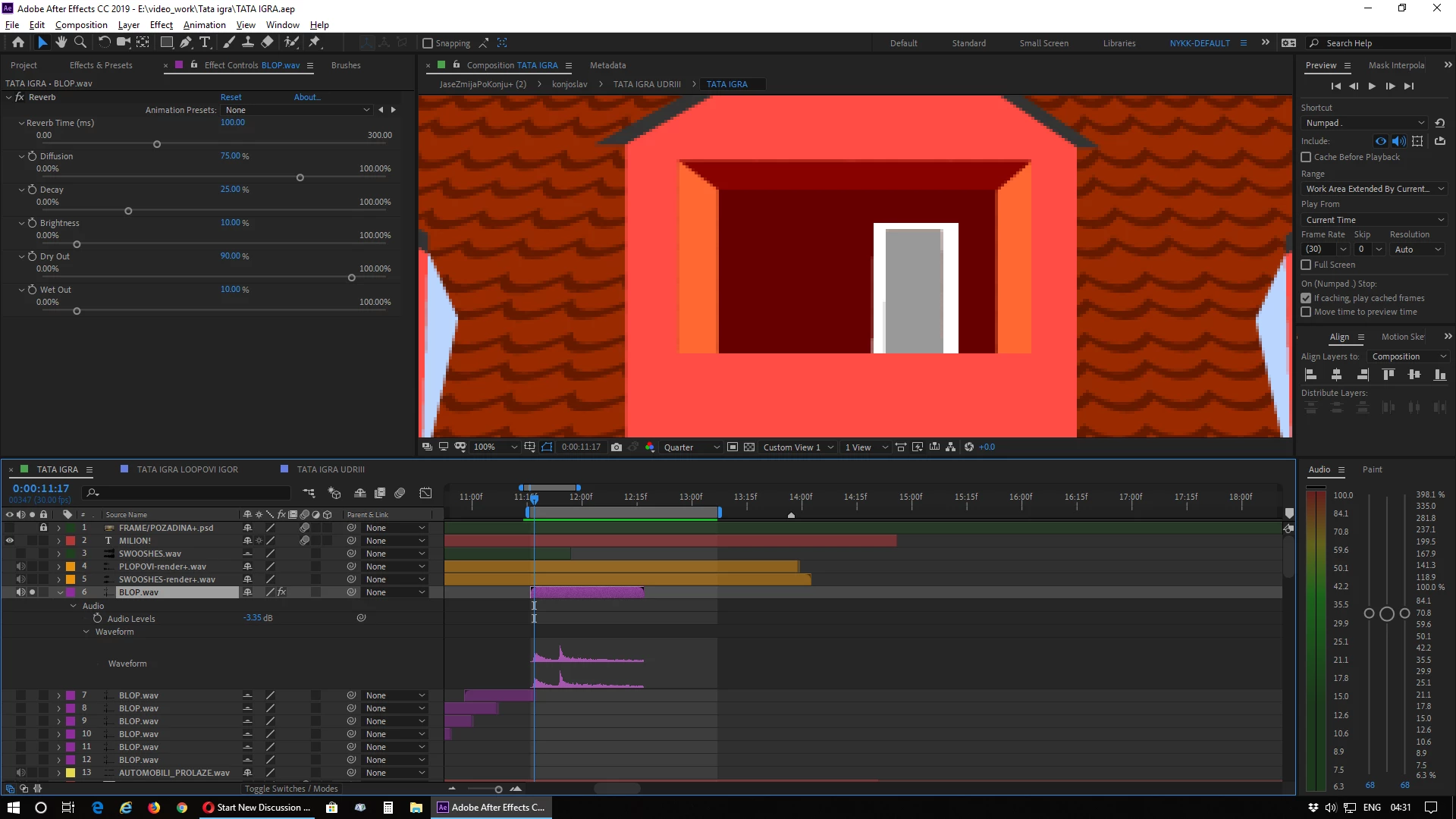Open the Composition menu
1456x819 pixels.
[81, 25]
